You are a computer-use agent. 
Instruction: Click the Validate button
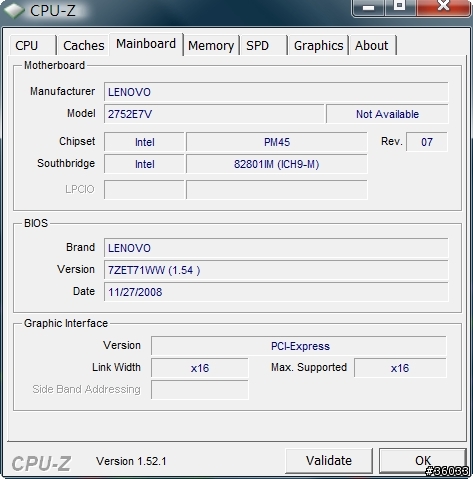point(329,461)
